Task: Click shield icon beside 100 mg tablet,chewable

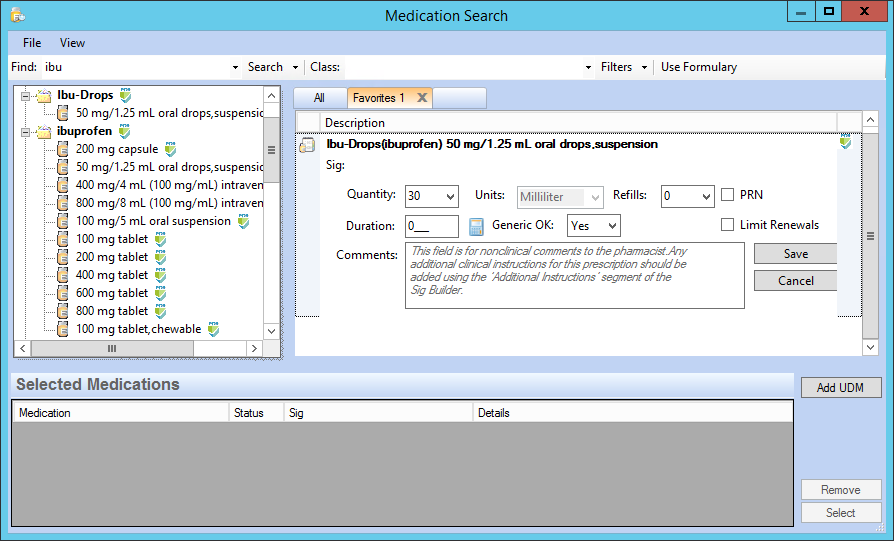Action: coord(214,330)
